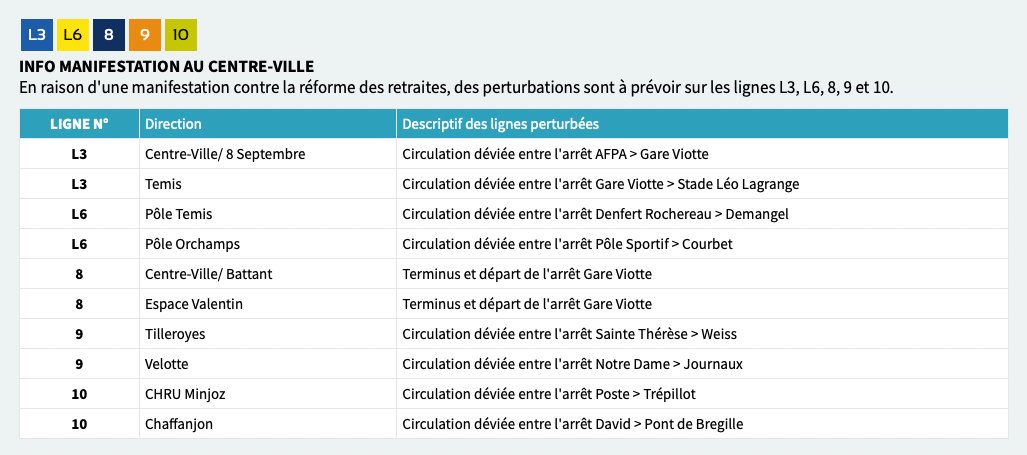This screenshot has width=1027, height=455.
Task: Select the Chaffanjon direction cell
Action: click(x=268, y=424)
